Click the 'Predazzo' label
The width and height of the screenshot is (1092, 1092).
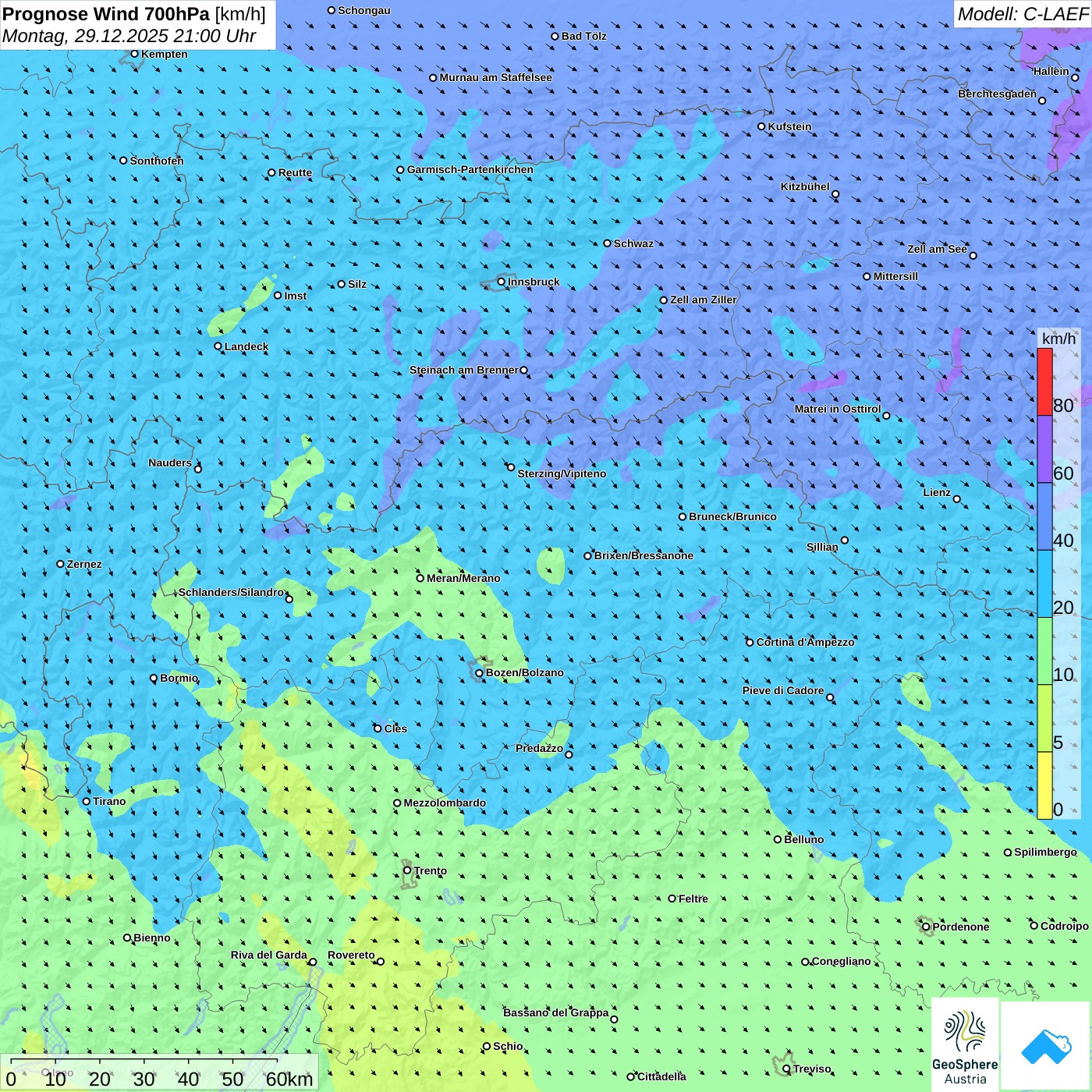click(x=540, y=748)
